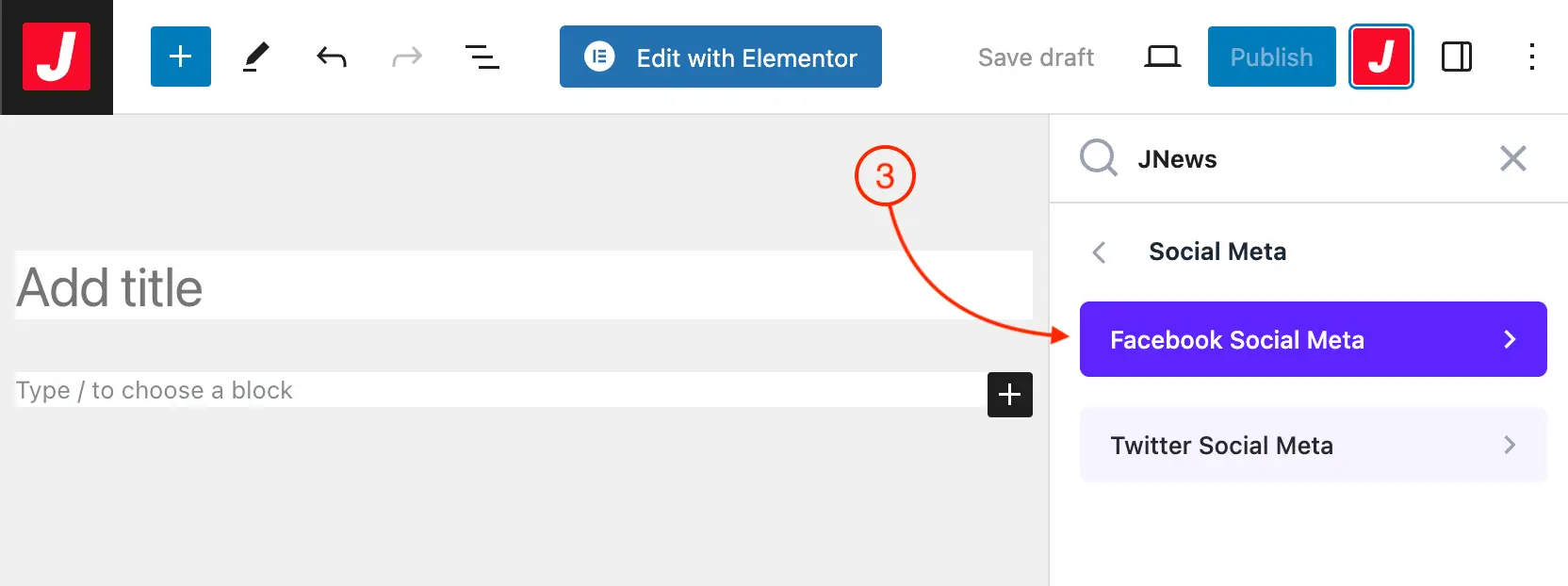Click the search magnifier icon in JNews panel
Screen dimensions: 1568x586
[1099, 158]
